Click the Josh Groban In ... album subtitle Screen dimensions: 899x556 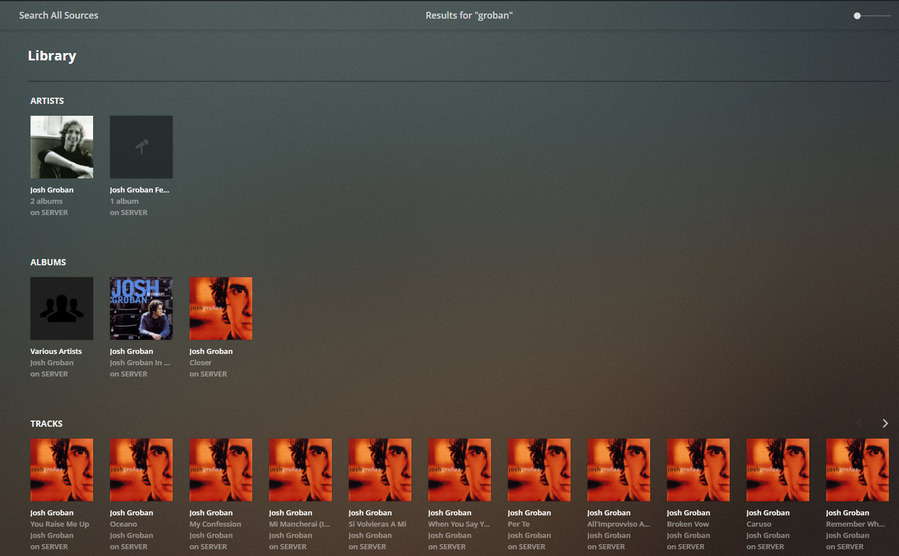(x=139, y=363)
